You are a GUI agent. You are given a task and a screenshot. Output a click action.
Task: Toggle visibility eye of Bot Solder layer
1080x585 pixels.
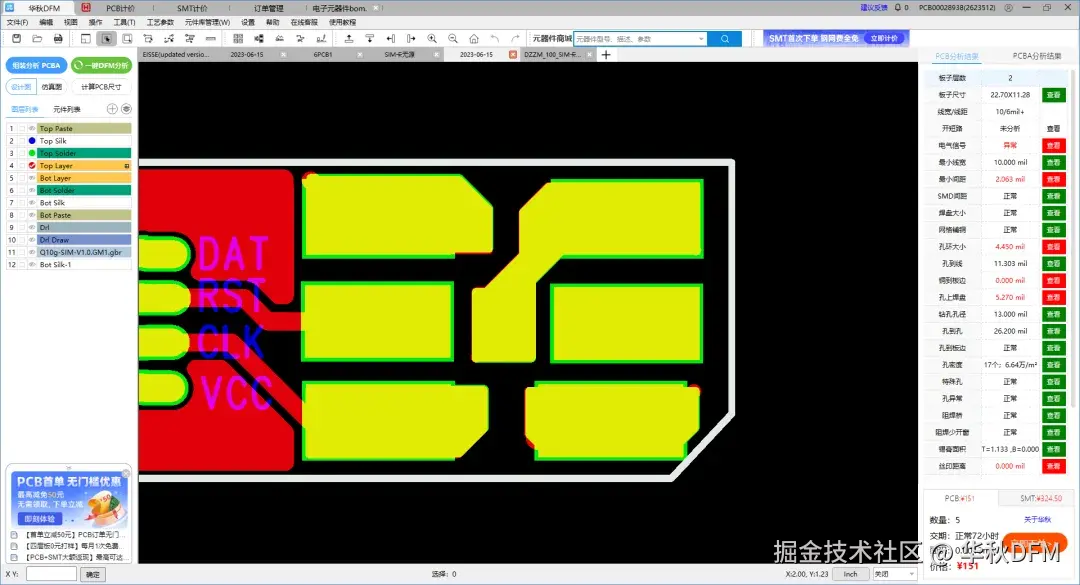click(x=32, y=190)
